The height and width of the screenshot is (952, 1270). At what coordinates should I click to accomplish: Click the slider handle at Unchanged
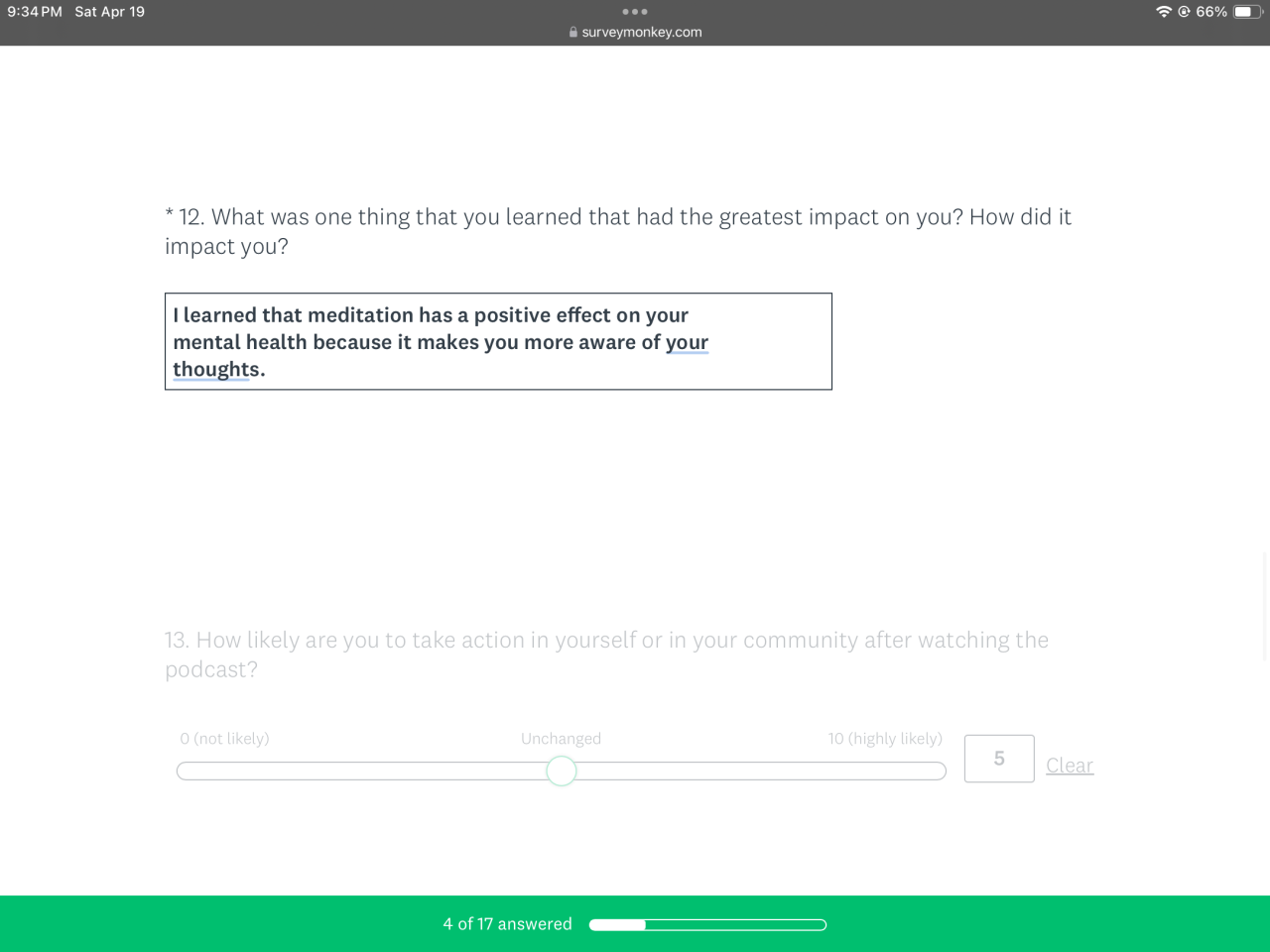point(562,771)
